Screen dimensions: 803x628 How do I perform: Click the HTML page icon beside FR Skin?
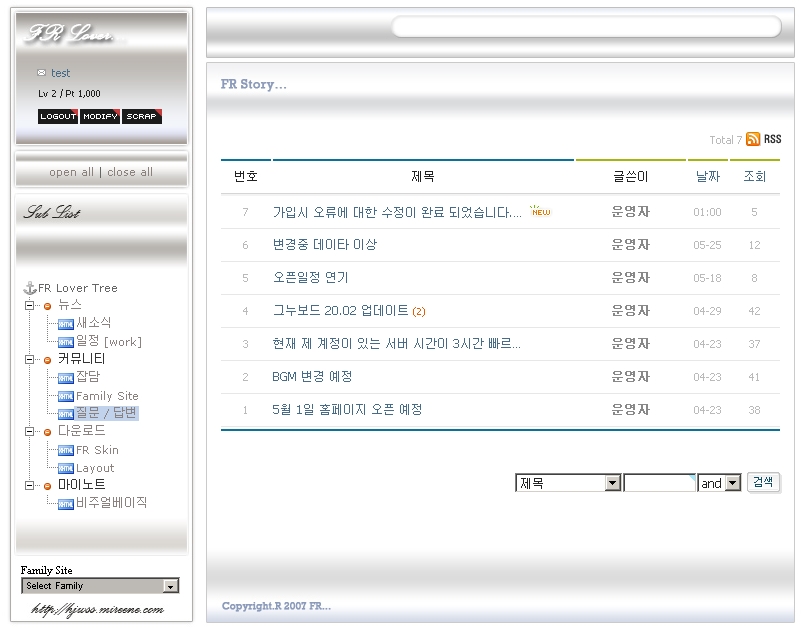tap(66, 450)
